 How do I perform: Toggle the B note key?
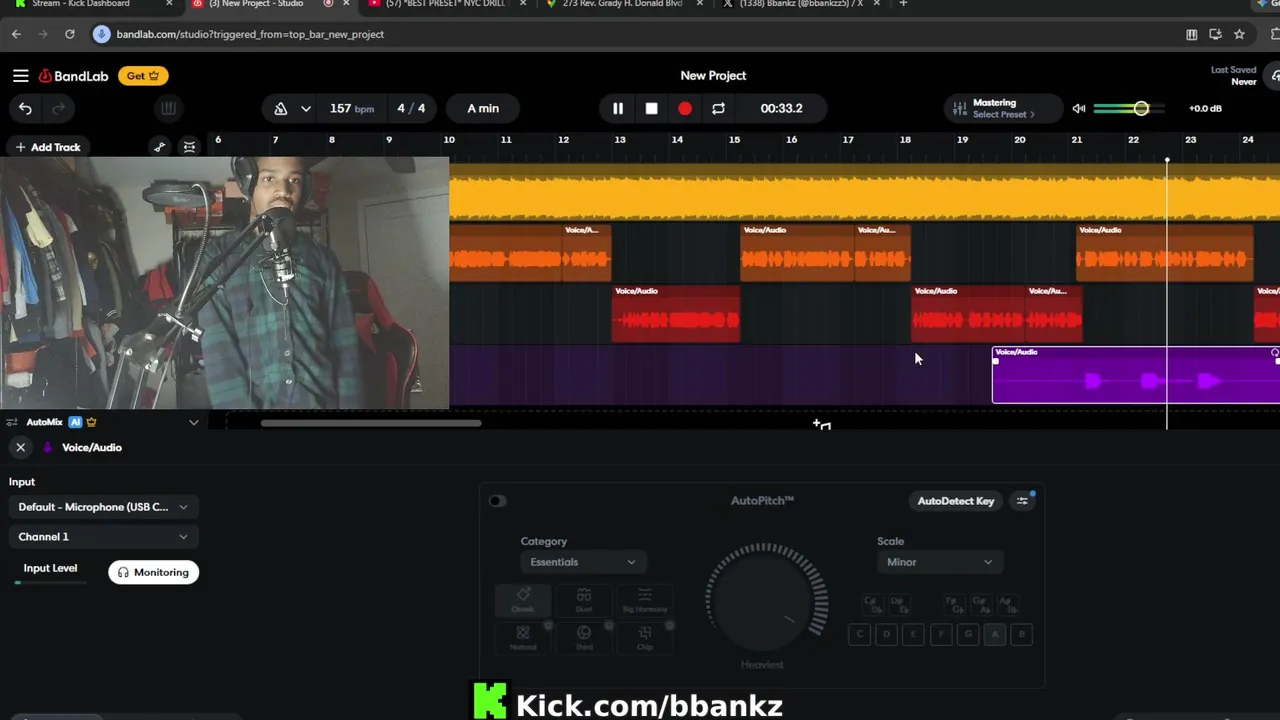(1021, 634)
